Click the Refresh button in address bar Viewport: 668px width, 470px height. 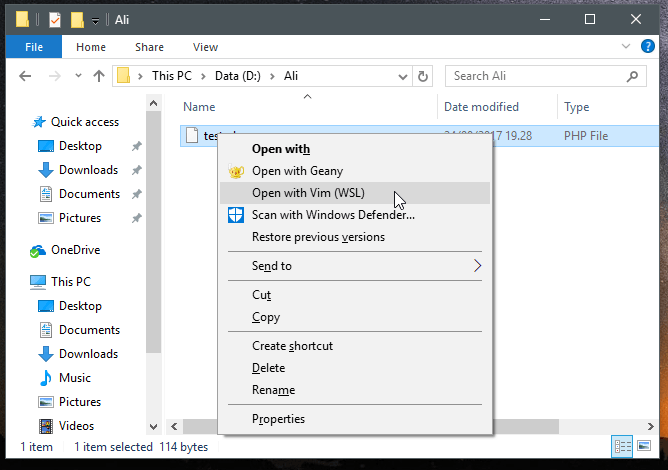click(x=423, y=76)
